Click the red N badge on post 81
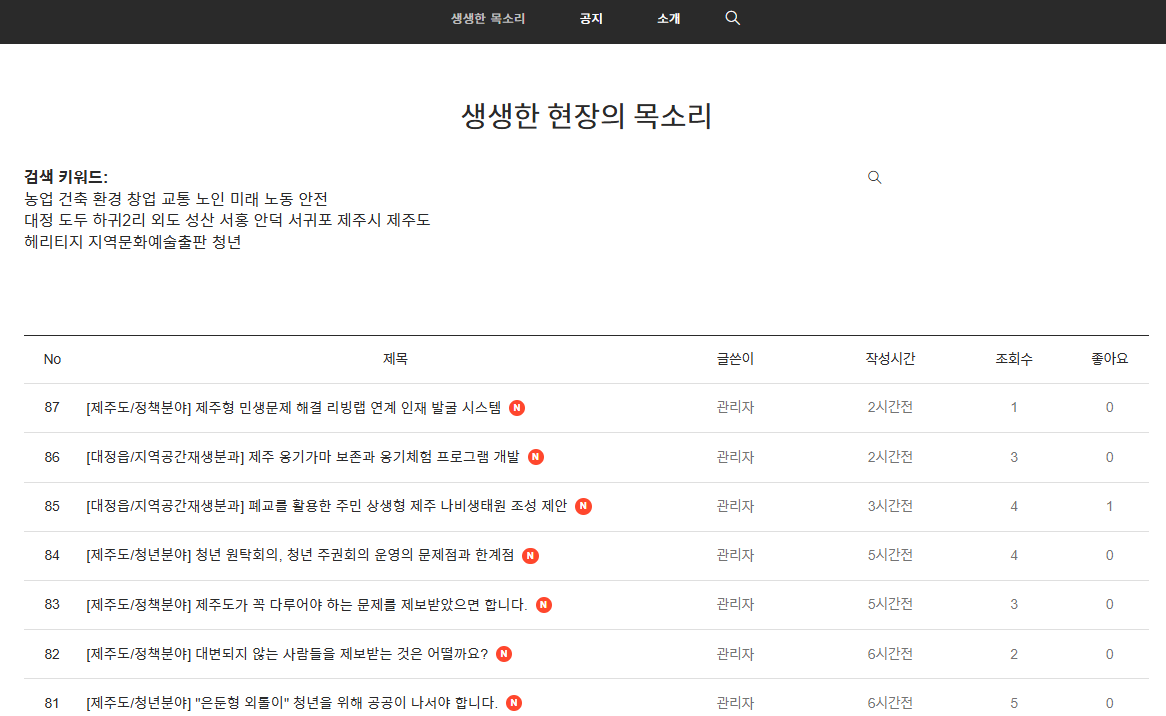The height and width of the screenshot is (716, 1166). (x=514, y=703)
